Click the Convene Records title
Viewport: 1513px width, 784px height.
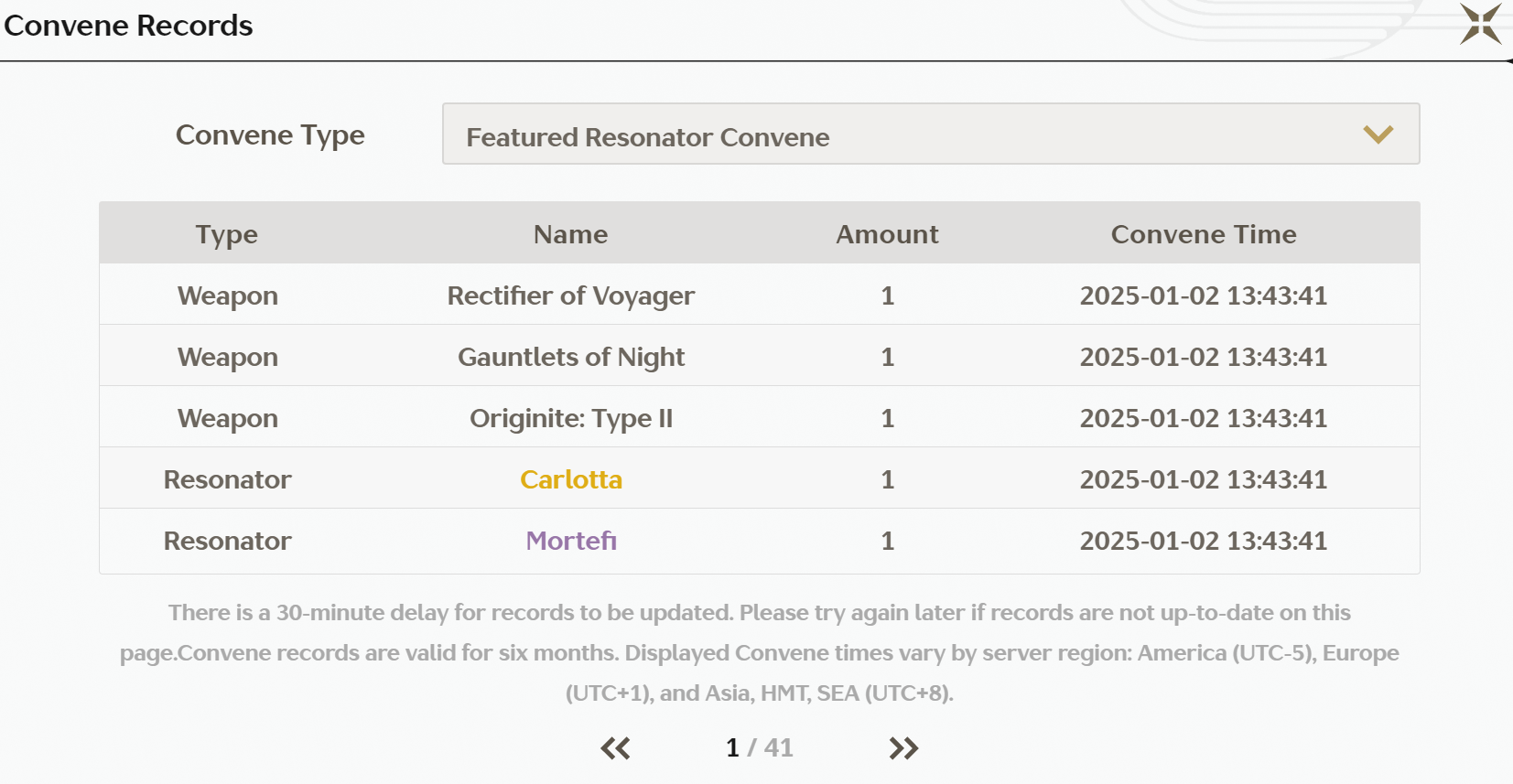(128, 26)
